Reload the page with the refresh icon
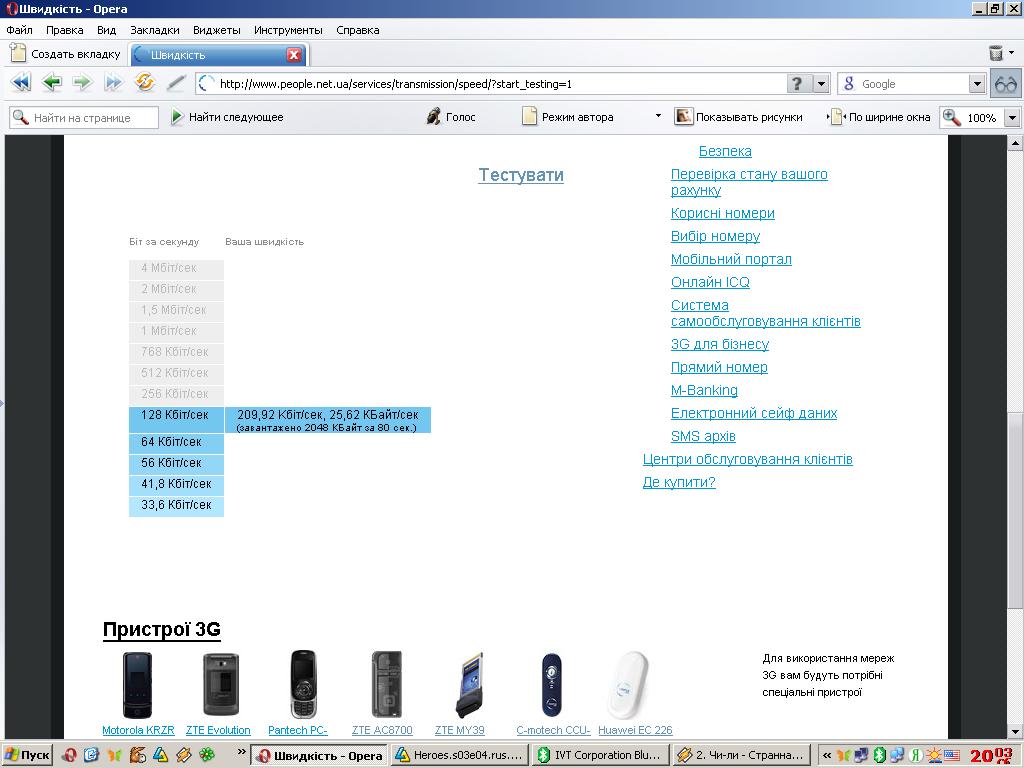Viewport: 1024px width, 768px height. (x=145, y=83)
